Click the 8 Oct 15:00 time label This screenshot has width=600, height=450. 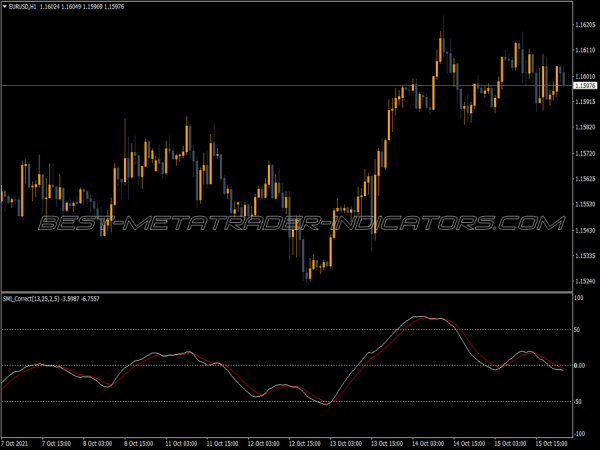tap(139, 444)
